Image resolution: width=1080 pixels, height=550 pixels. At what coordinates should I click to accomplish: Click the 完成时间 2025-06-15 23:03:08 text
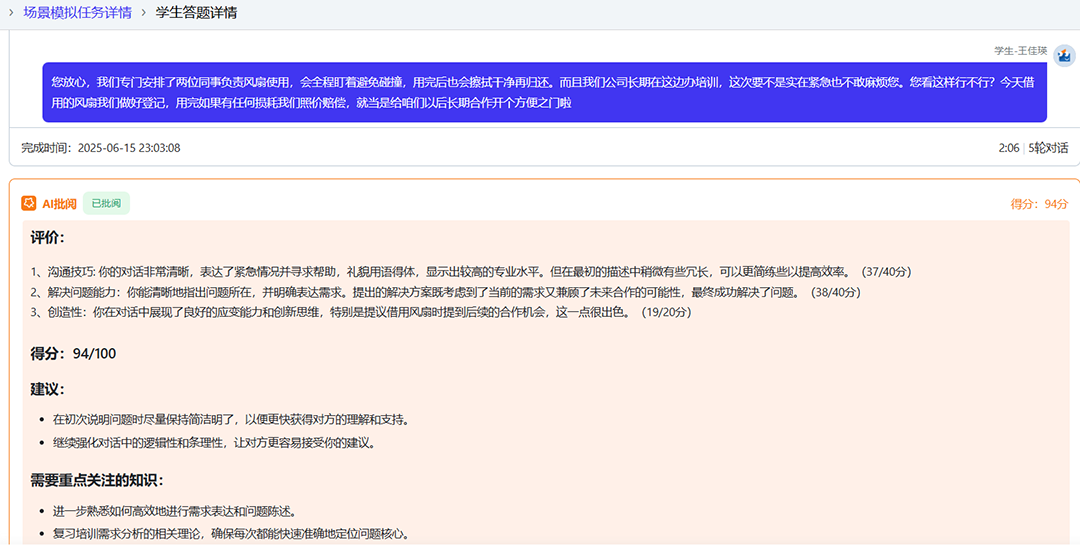[x=101, y=147]
